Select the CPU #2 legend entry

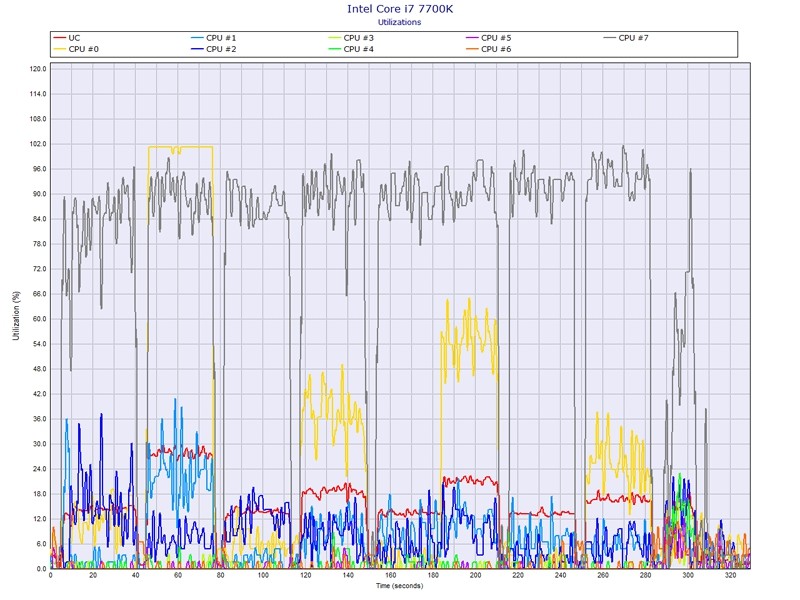click(221, 49)
